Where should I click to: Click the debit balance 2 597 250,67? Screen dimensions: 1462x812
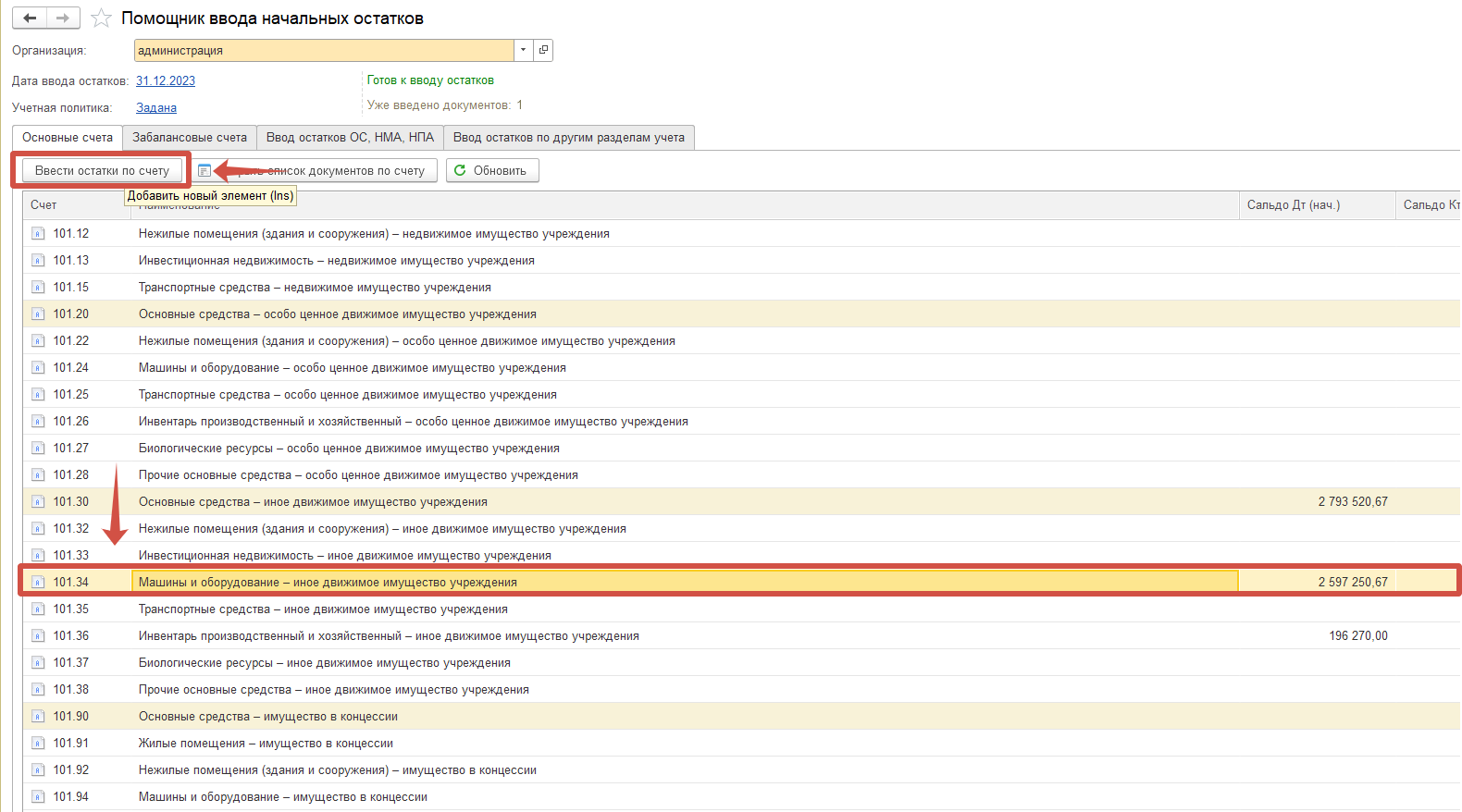coord(1353,583)
